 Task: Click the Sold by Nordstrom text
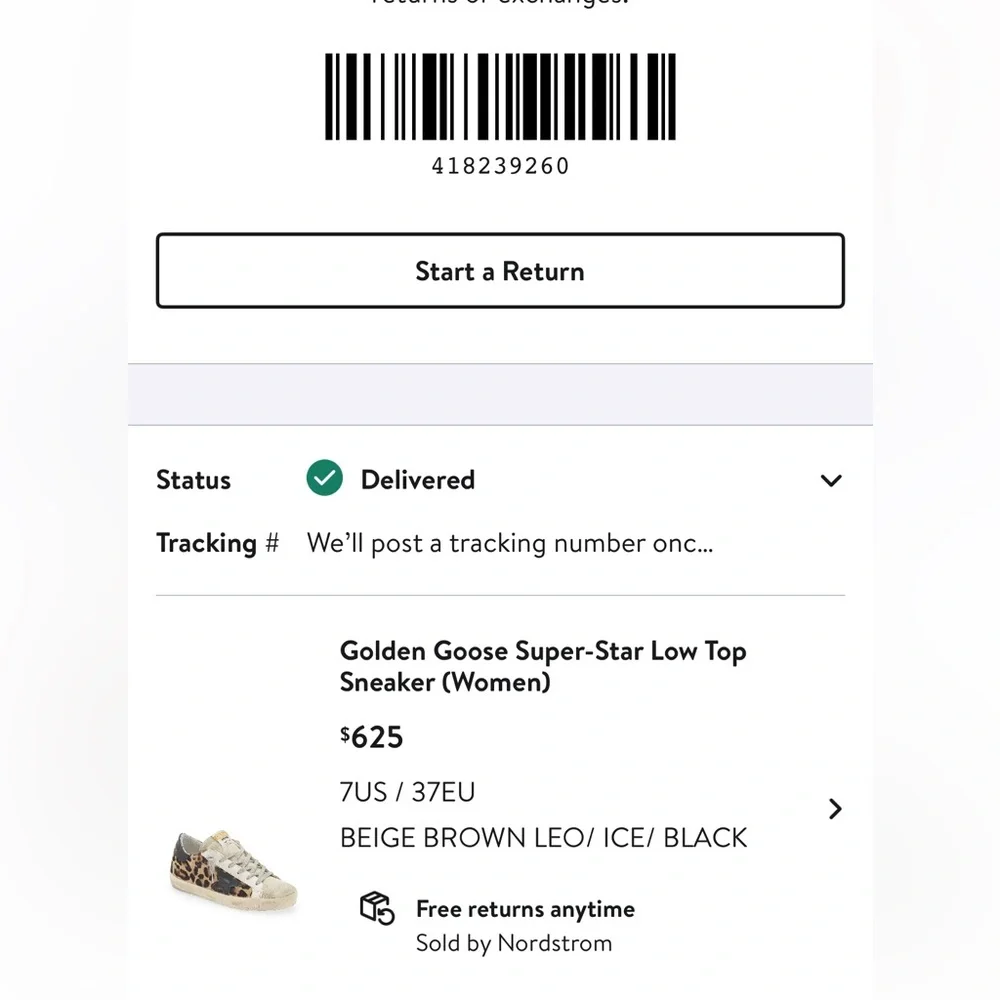(x=514, y=943)
